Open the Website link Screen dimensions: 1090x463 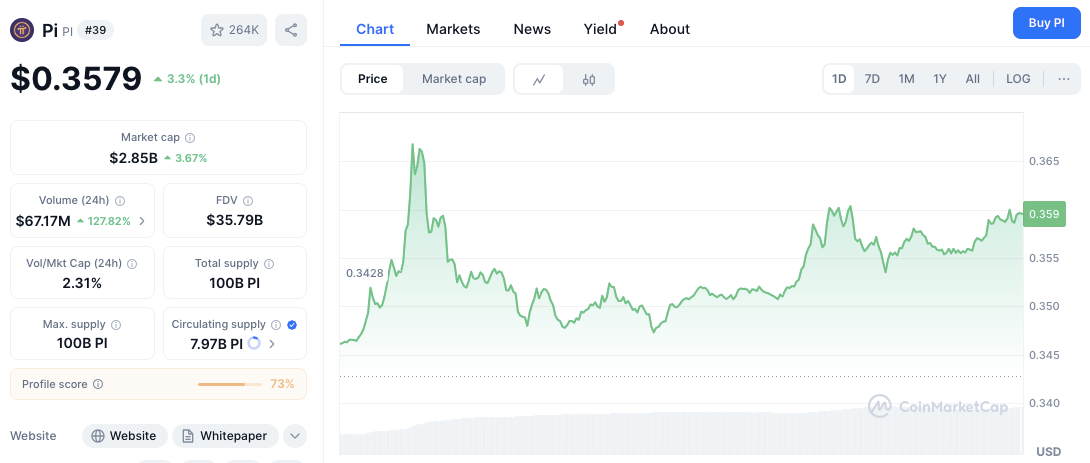coord(125,436)
